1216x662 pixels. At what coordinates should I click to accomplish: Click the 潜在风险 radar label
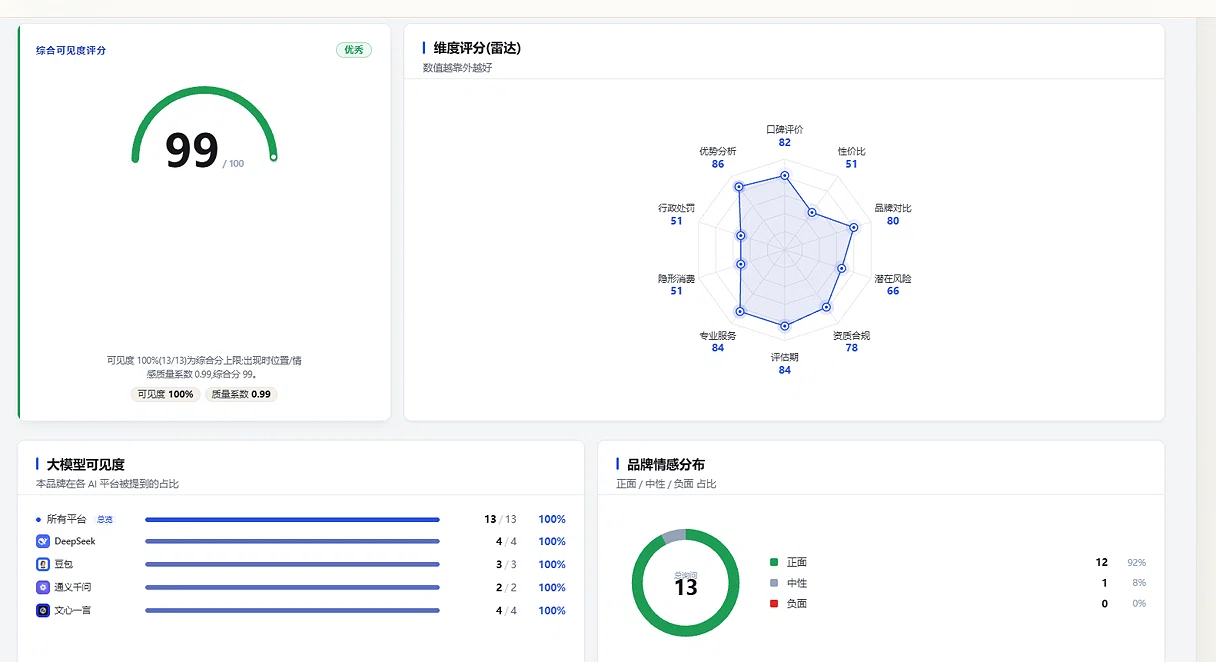point(893,278)
